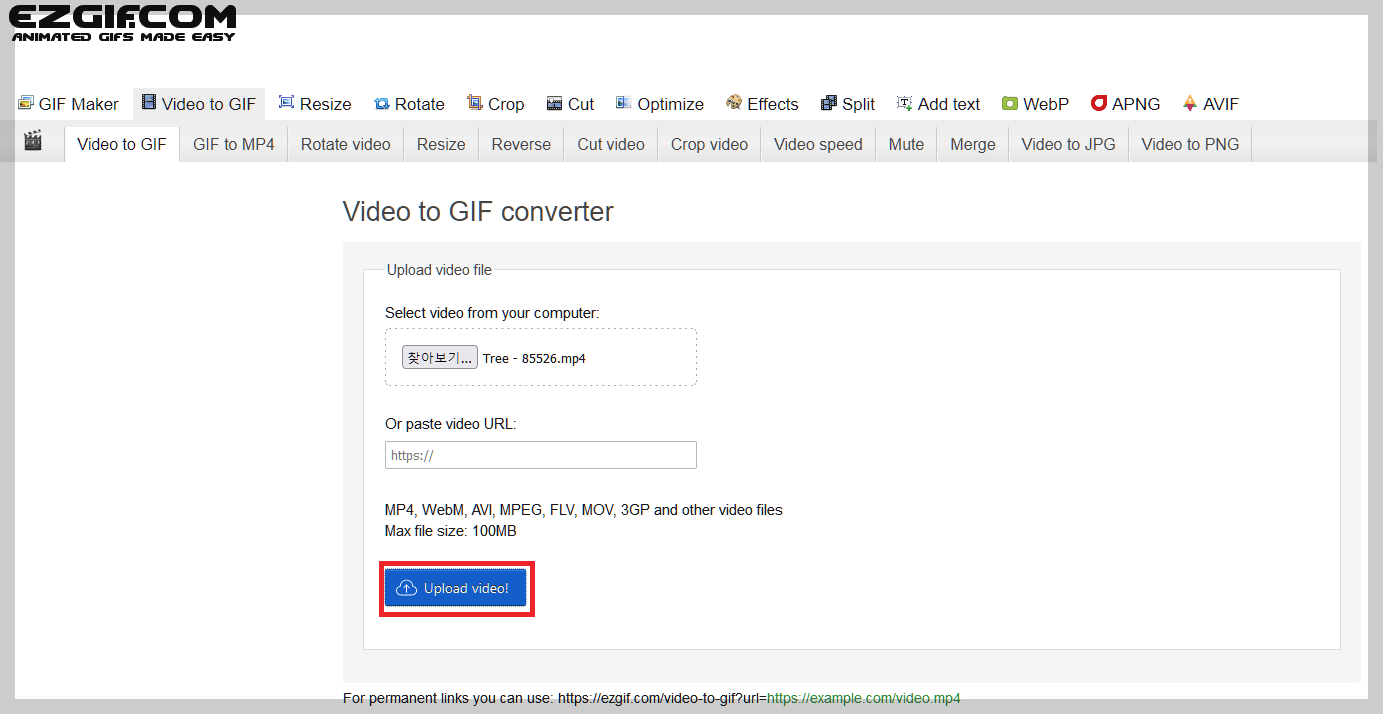1383x714 pixels.
Task: Click the GIF Maker icon in top menu
Action: click(x=26, y=103)
